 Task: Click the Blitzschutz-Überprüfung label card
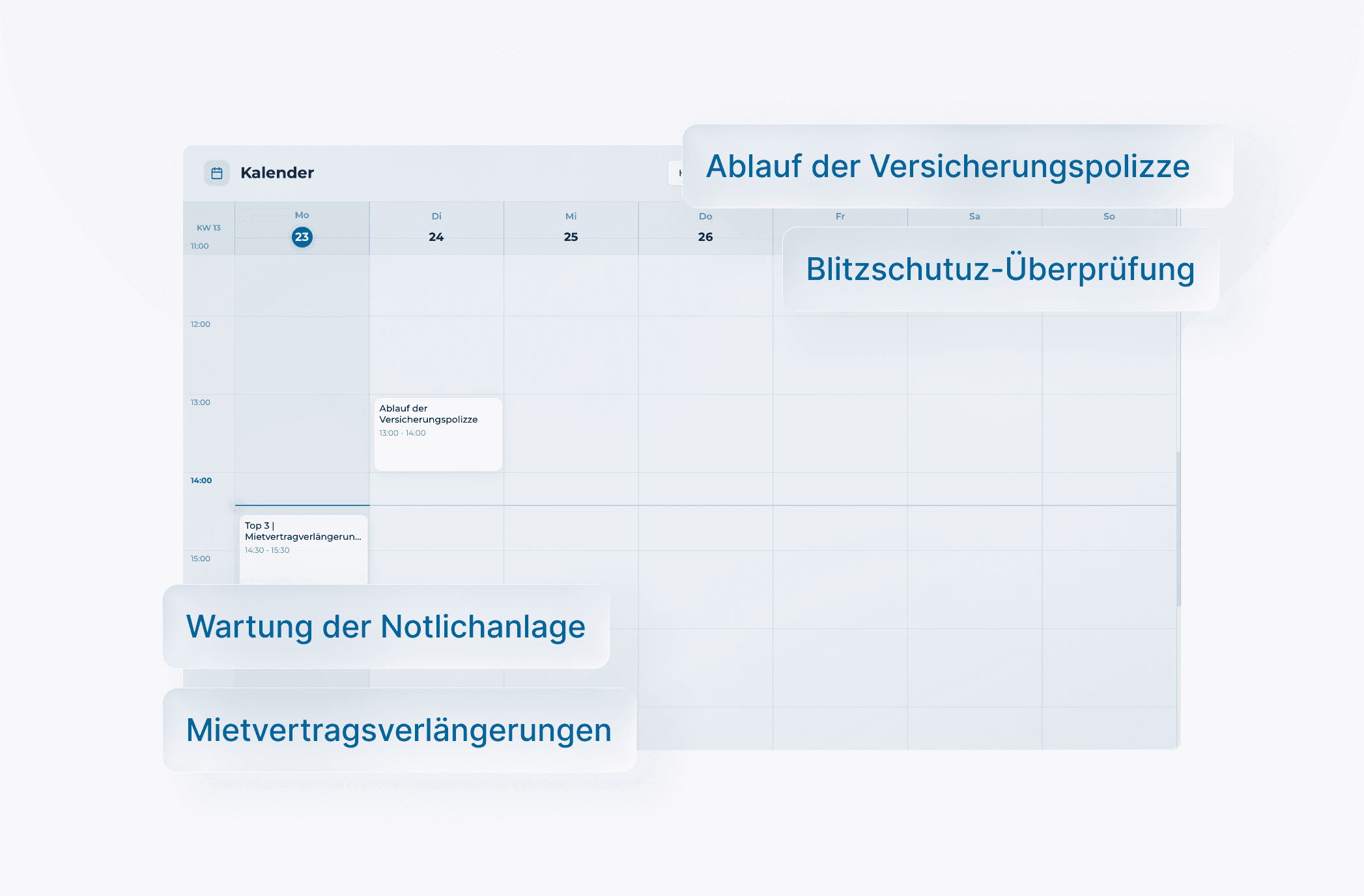point(1000,269)
